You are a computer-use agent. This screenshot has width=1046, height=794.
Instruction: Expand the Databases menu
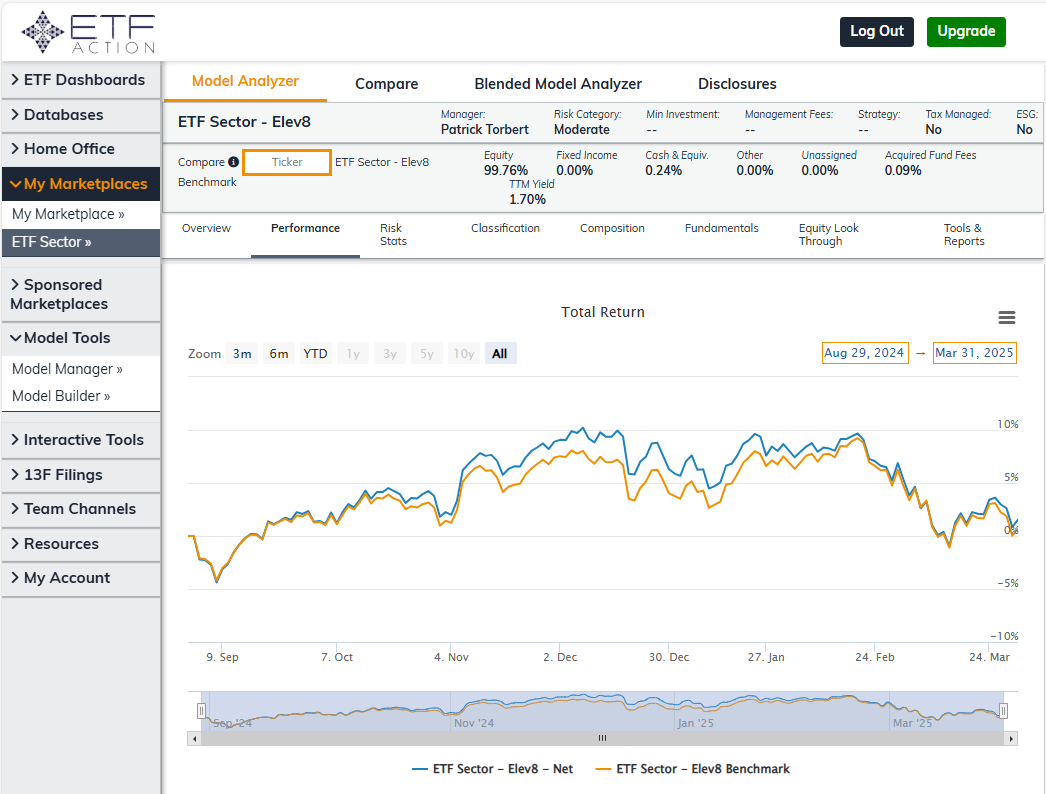pyautogui.click(x=81, y=115)
